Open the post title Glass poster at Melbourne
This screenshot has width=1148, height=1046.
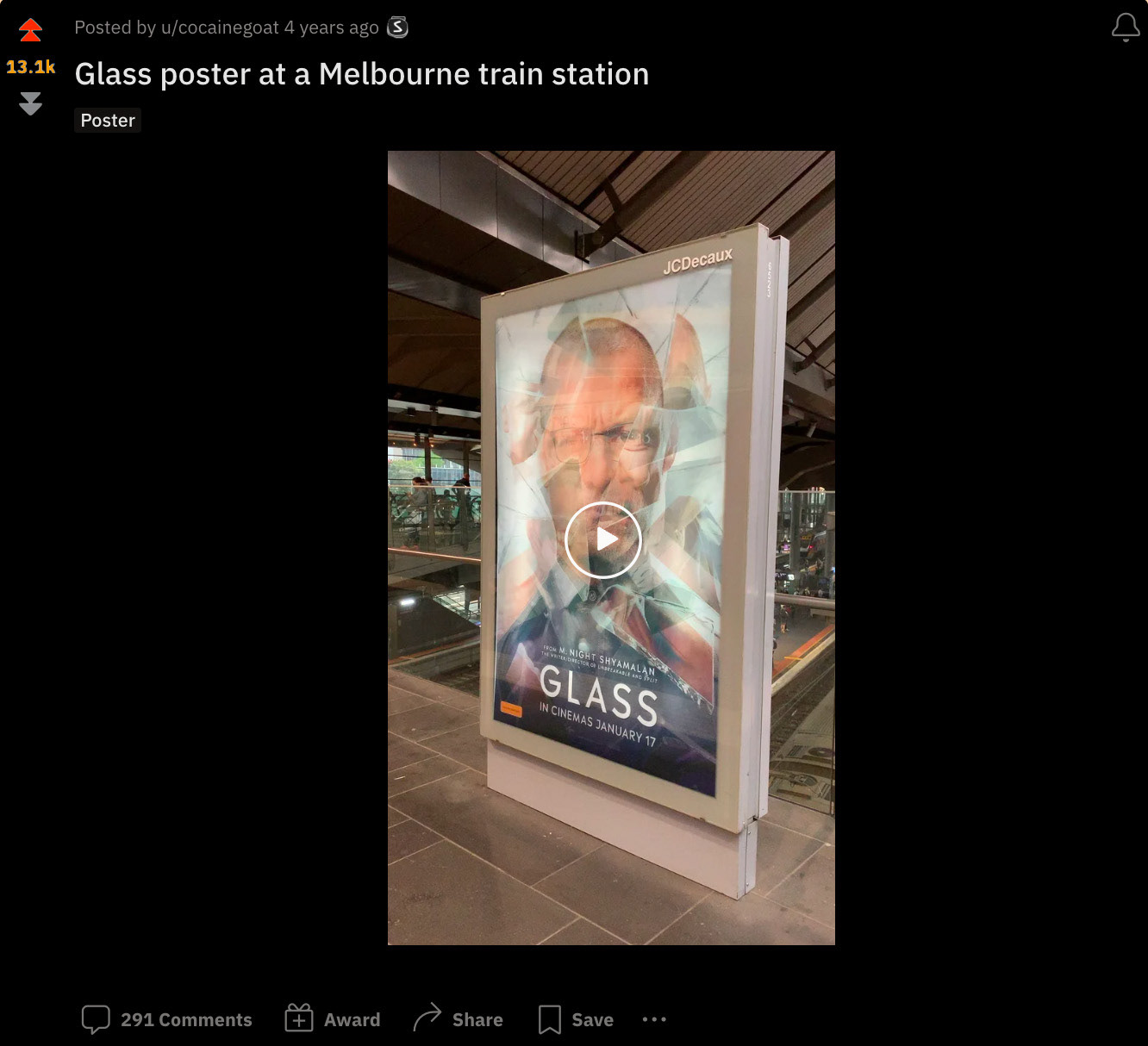click(x=362, y=74)
